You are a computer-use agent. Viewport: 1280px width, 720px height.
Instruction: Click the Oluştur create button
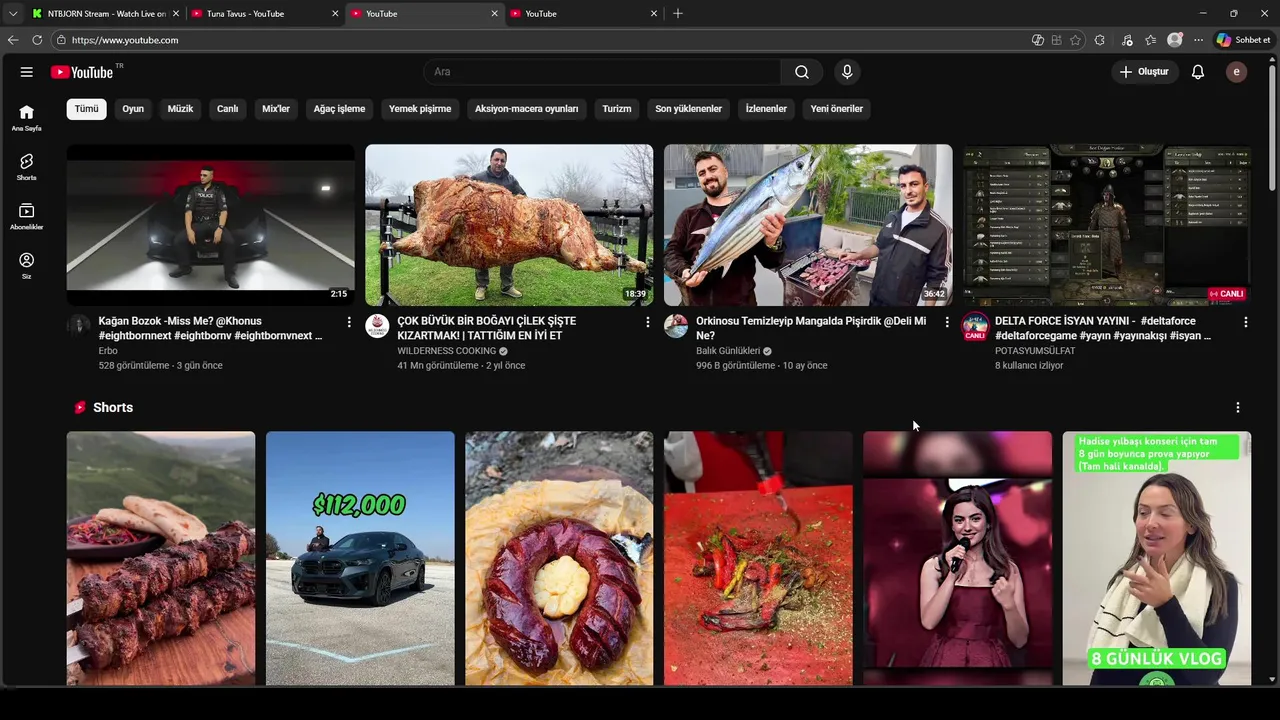[1144, 72]
